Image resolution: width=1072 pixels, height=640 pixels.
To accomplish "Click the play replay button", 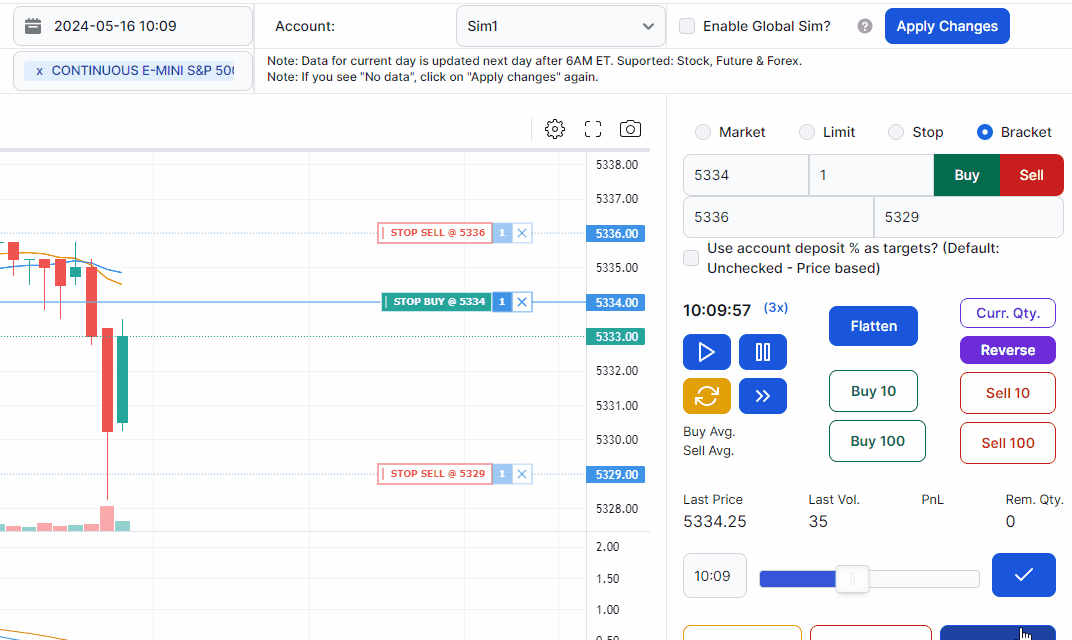I will click(x=707, y=352).
